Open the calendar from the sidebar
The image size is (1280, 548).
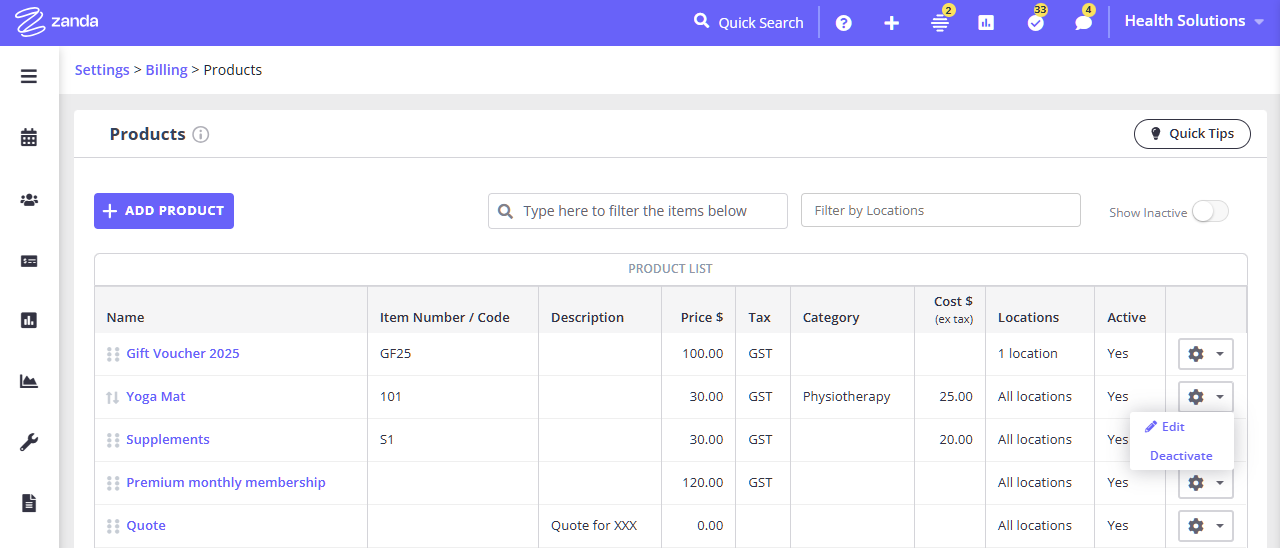pos(29,138)
